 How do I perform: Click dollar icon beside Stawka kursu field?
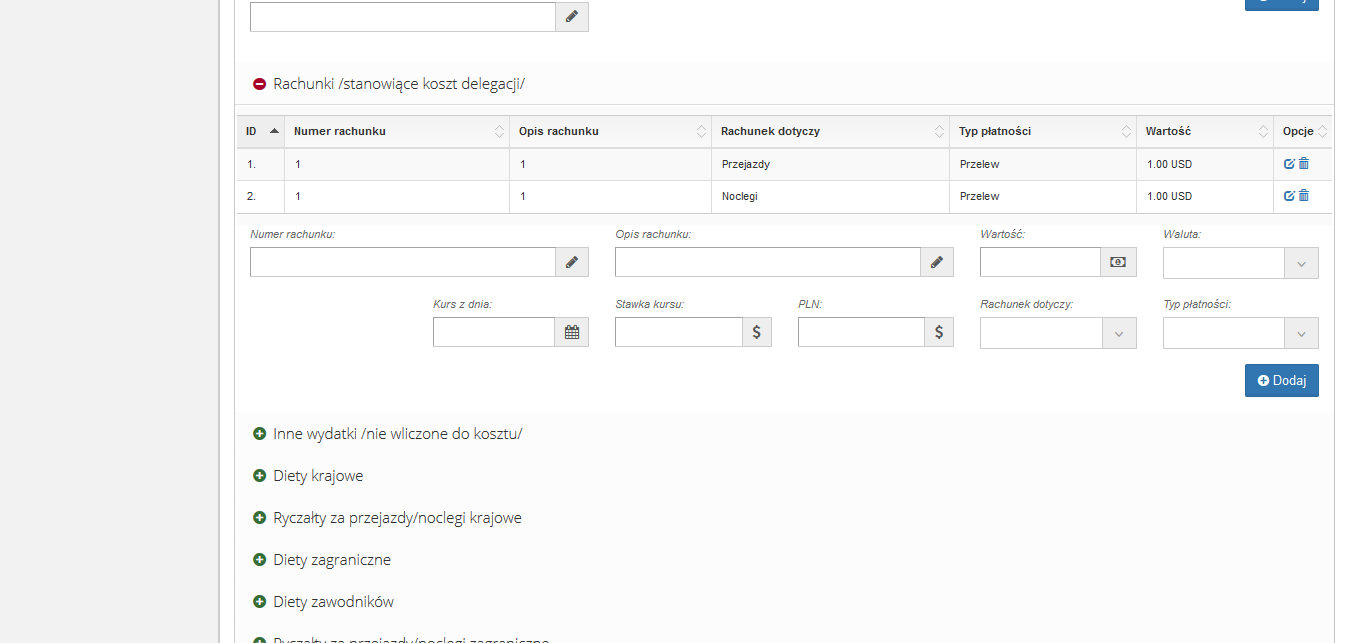click(756, 332)
